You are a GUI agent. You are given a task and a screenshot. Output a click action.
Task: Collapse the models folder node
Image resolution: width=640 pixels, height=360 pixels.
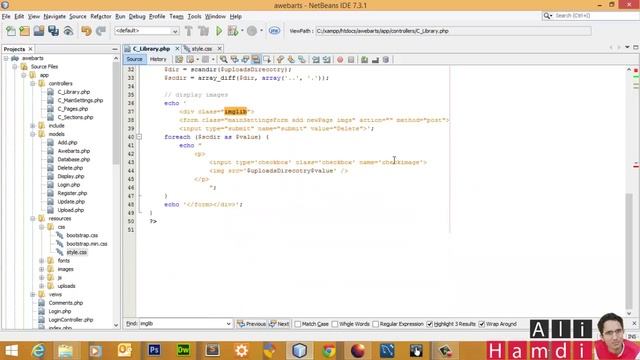[33, 134]
